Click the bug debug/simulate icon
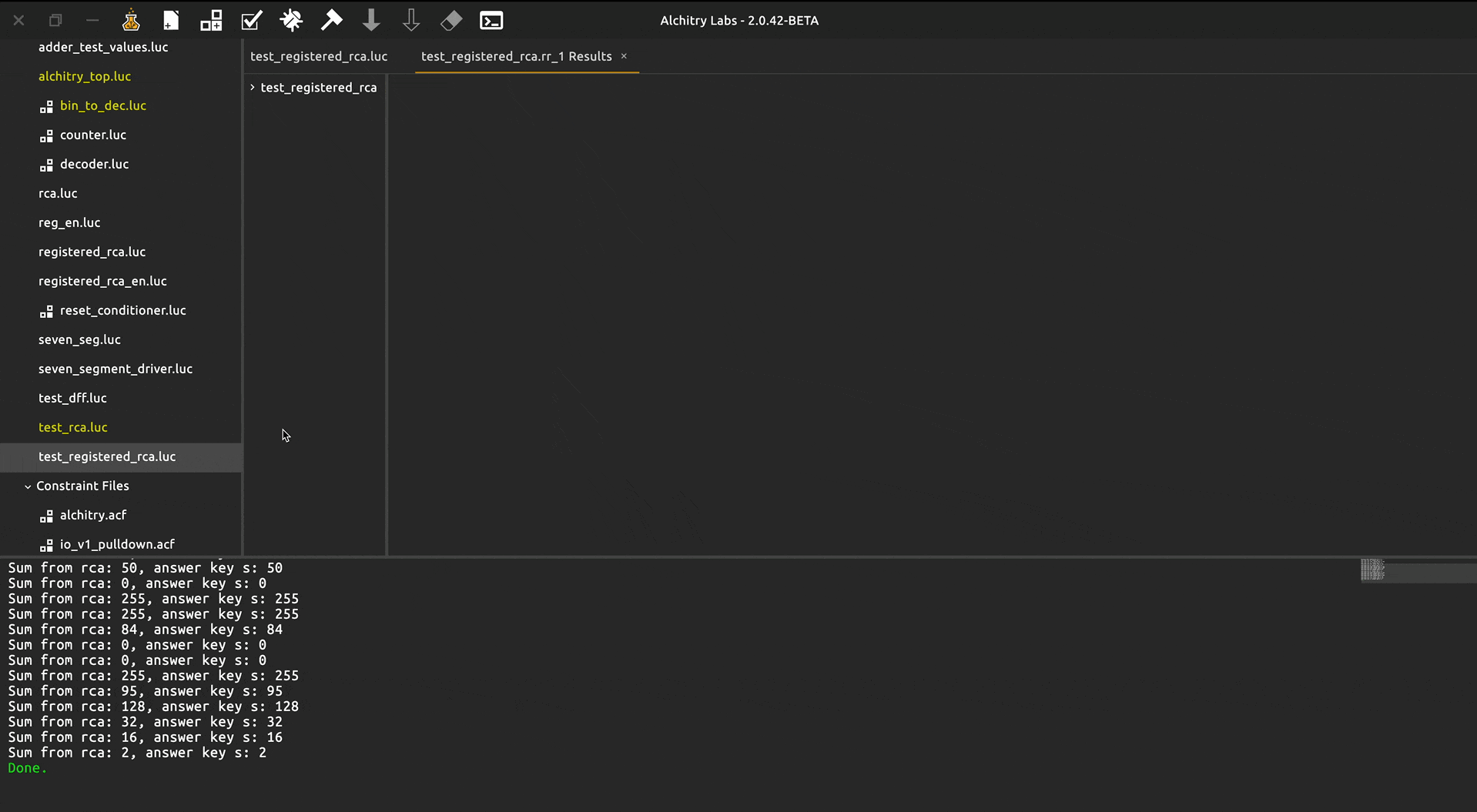 coord(291,21)
